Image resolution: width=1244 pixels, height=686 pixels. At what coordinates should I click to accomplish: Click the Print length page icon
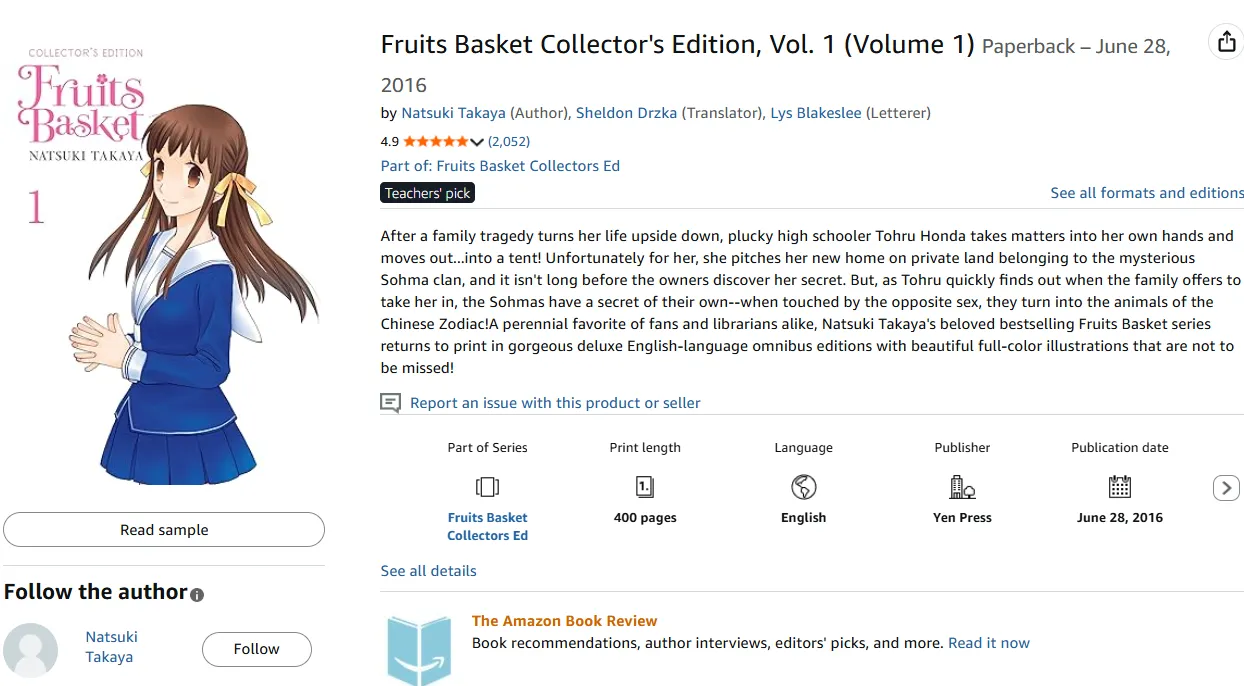(x=645, y=487)
